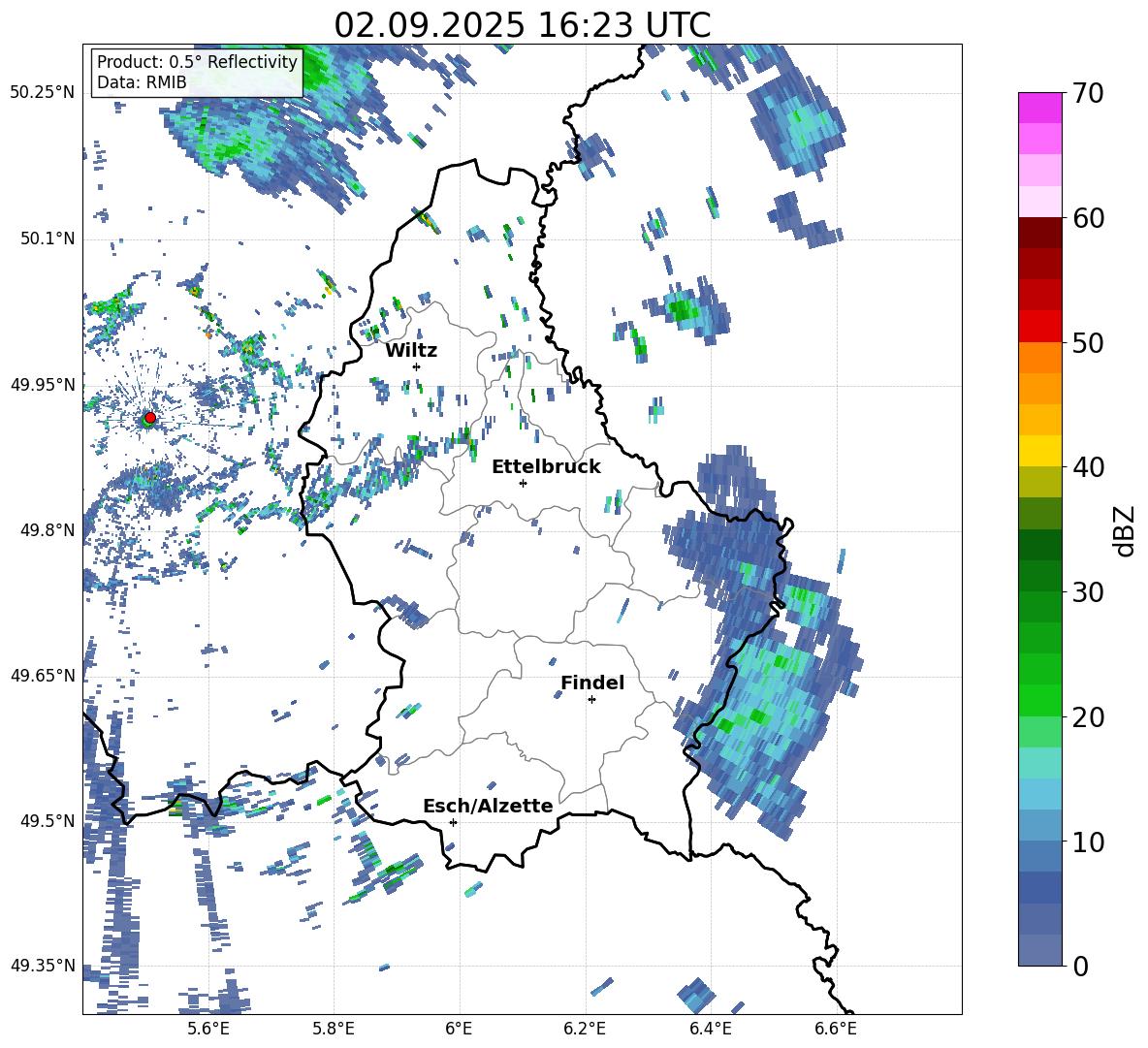Click the Wiltz station cross marker

click(417, 366)
